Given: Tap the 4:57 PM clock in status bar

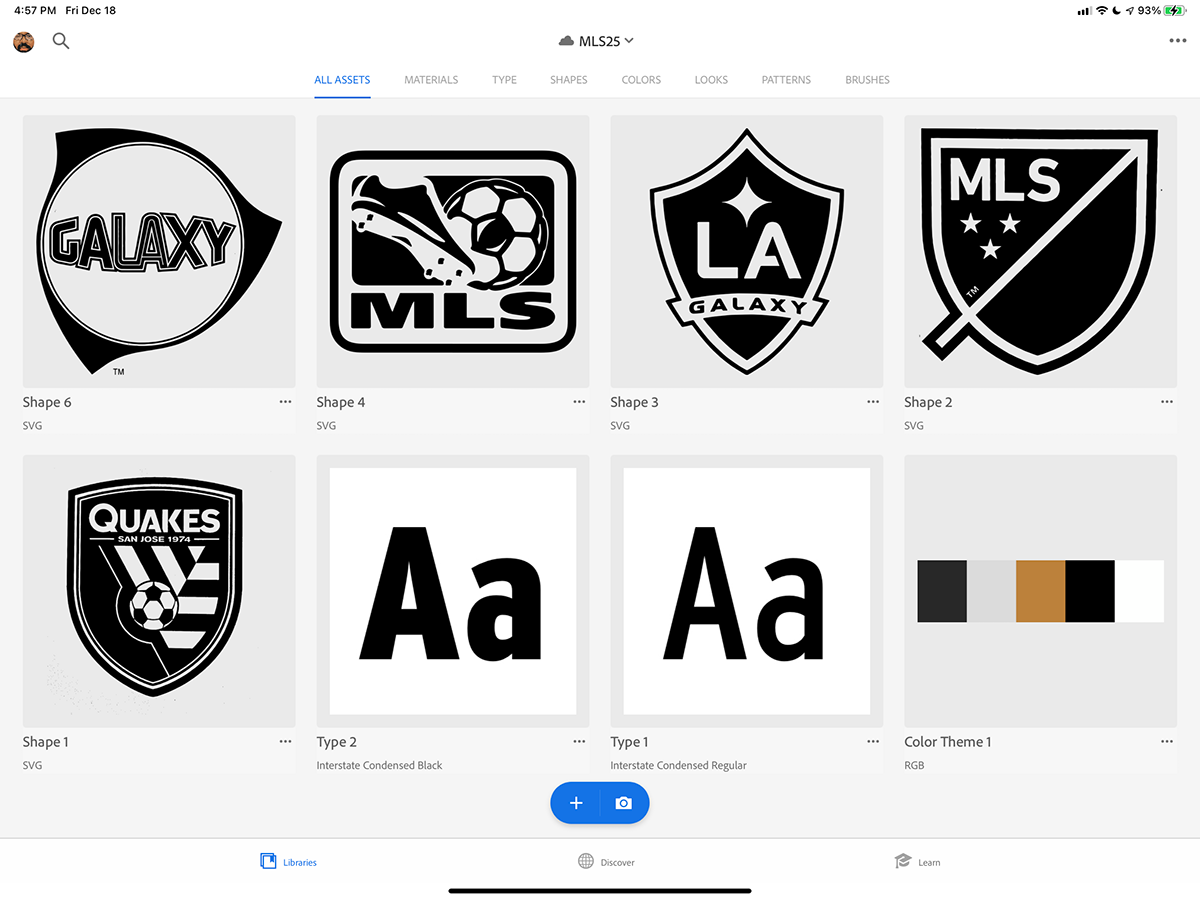Looking at the screenshot, I should pyautogui.click(x=35, y=10).
